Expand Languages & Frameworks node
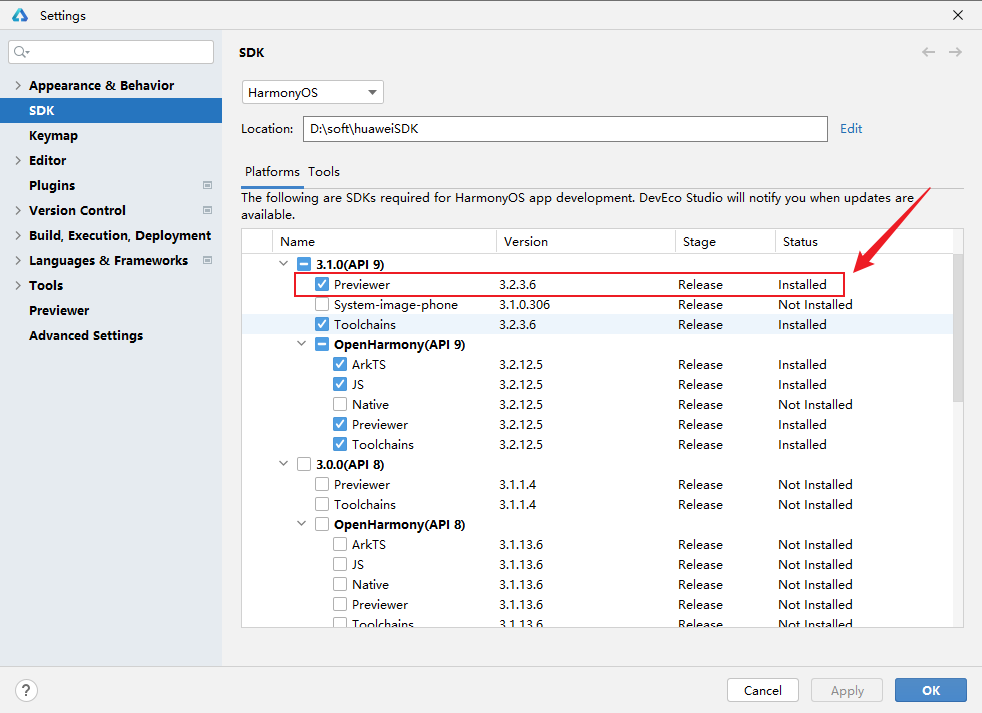The width and height of the screenshot is (982, 713). click(x=18, y=261)
